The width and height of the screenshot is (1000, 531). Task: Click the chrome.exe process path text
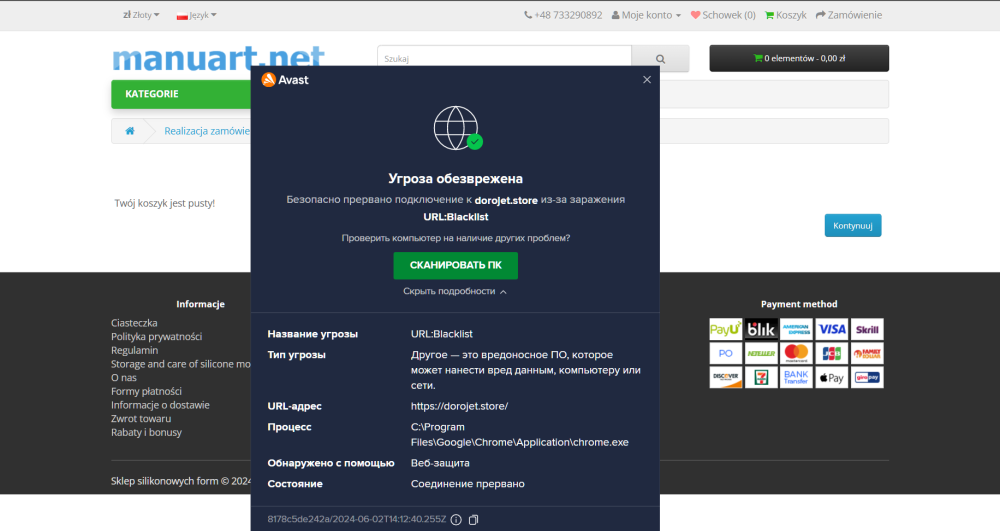pyautogui.click(x=520, y=435)
